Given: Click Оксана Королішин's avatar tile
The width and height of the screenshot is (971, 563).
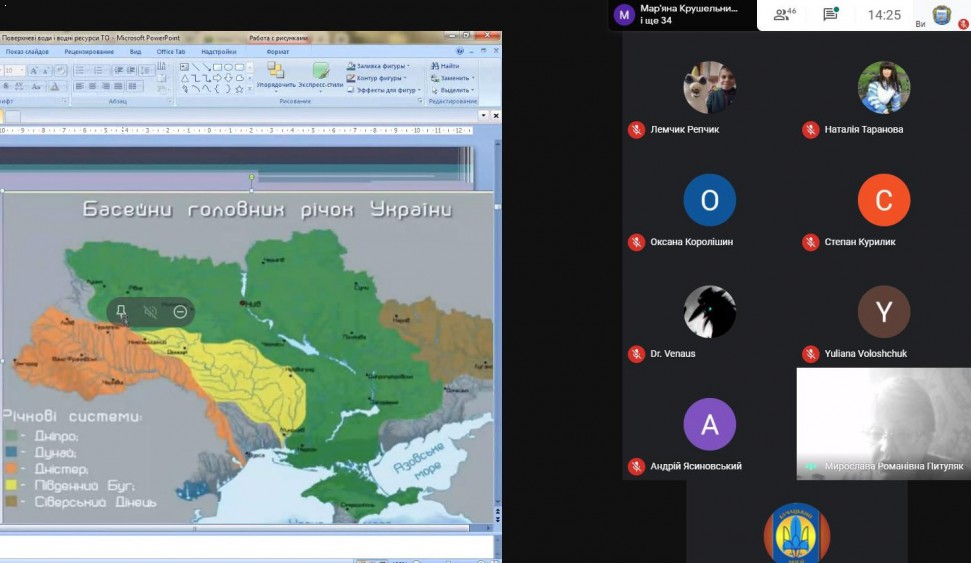Looking at the screenshot, I should click(x=709, y=200).
